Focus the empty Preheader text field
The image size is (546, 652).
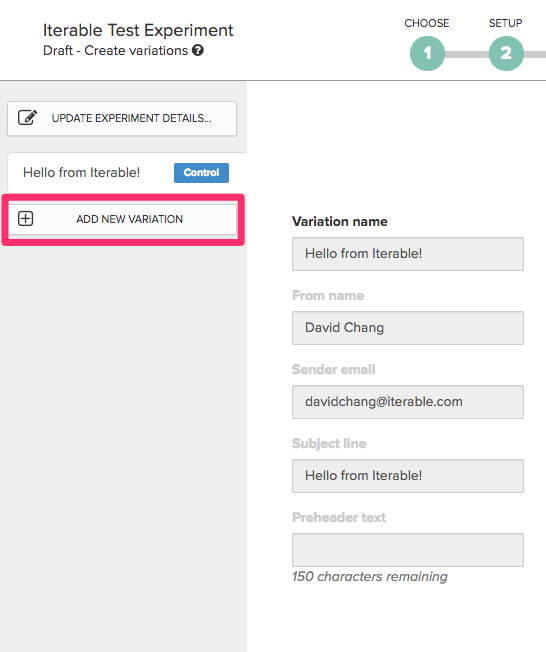point(408,550)
